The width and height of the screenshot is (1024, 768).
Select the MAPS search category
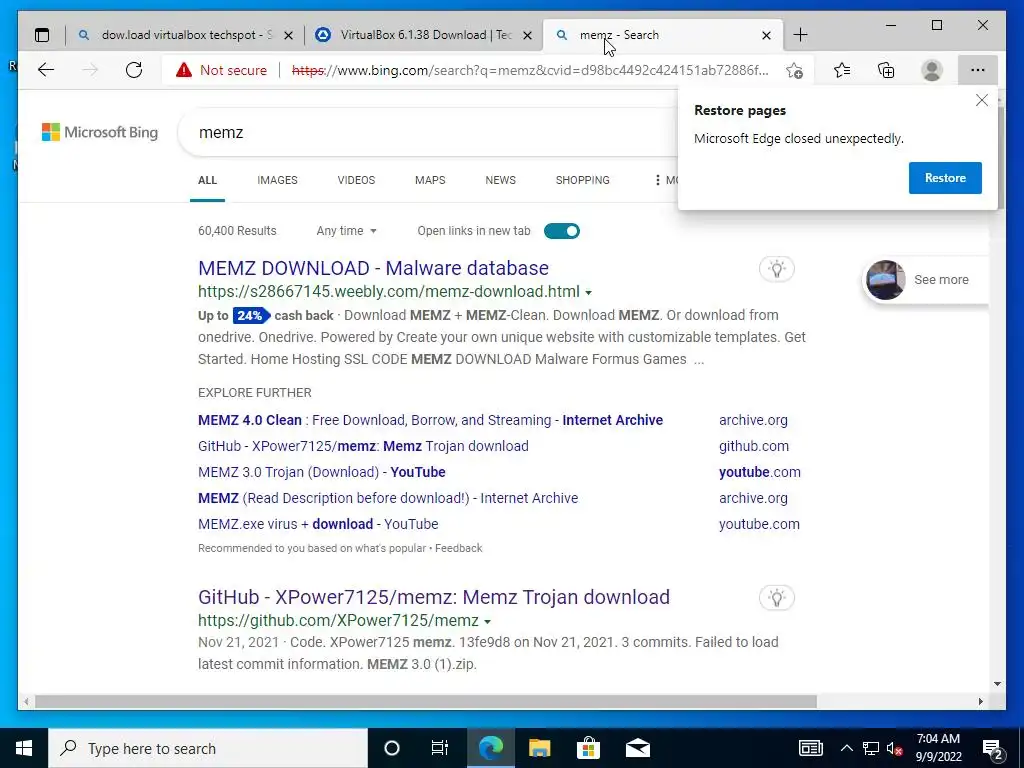tap(430, 180)
